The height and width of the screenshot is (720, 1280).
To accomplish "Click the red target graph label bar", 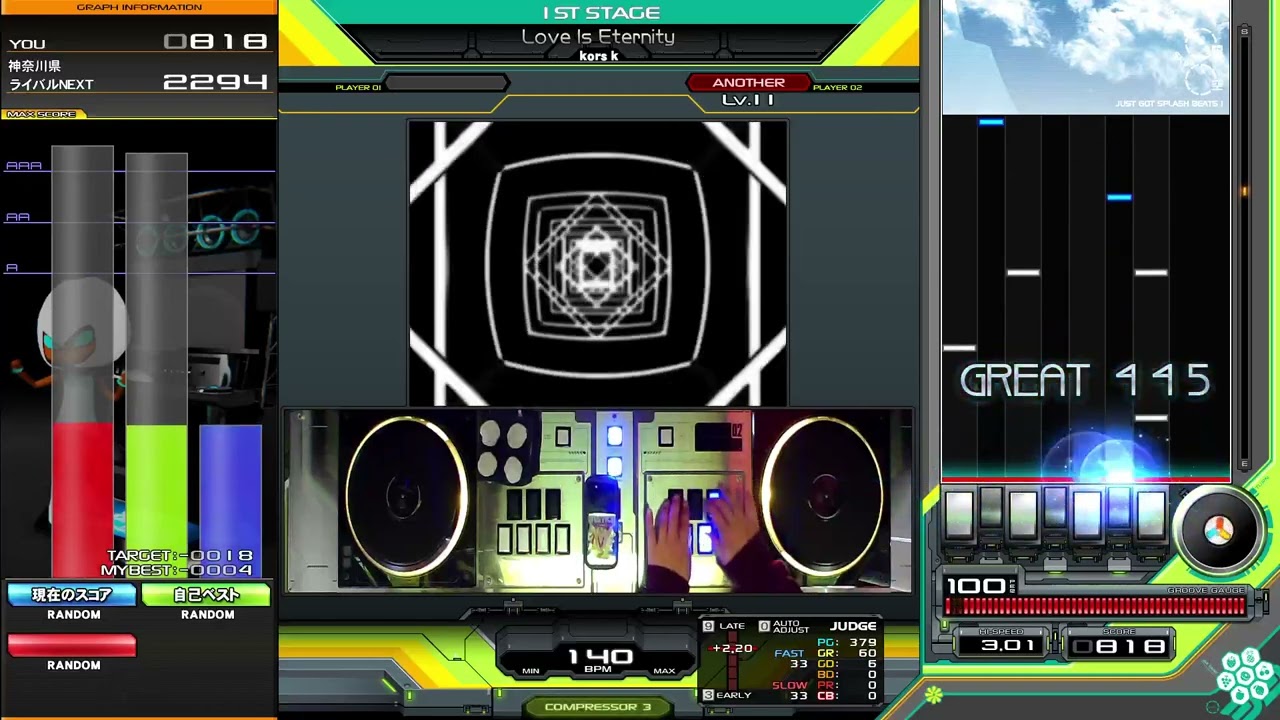I will tap(72, 646).
